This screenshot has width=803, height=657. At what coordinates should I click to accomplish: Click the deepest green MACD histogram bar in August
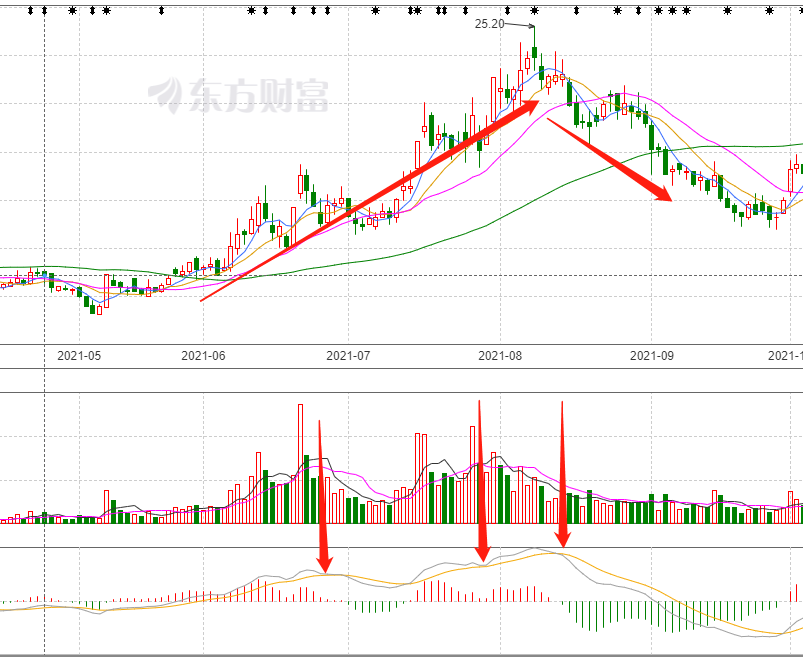coord(597,616)
